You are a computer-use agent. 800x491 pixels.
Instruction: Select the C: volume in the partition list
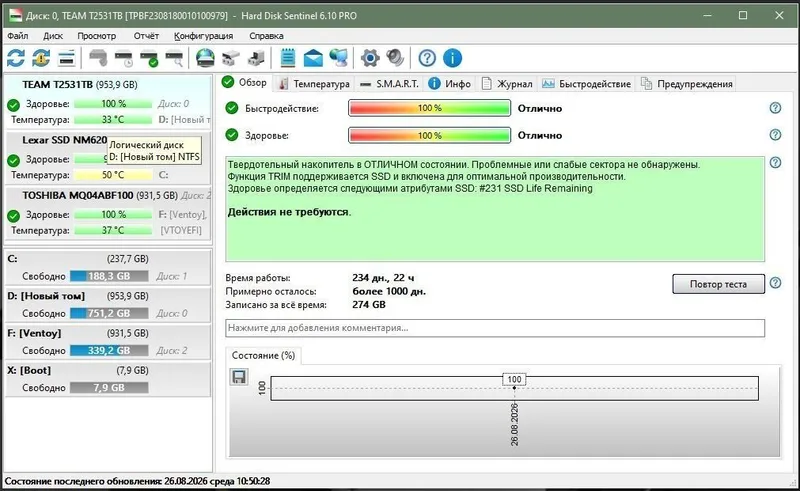(108, 267)
